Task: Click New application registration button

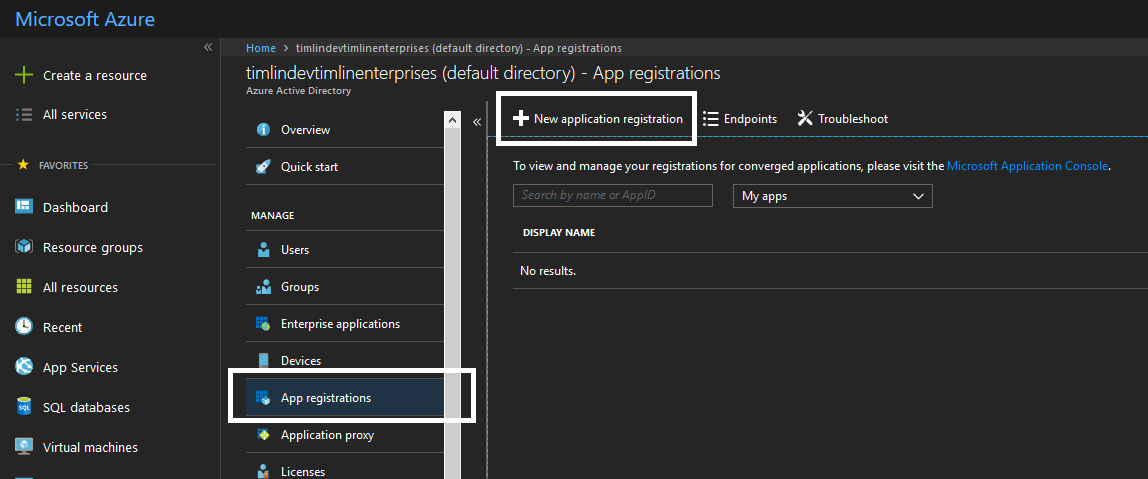Action: (x=597, y=119)
